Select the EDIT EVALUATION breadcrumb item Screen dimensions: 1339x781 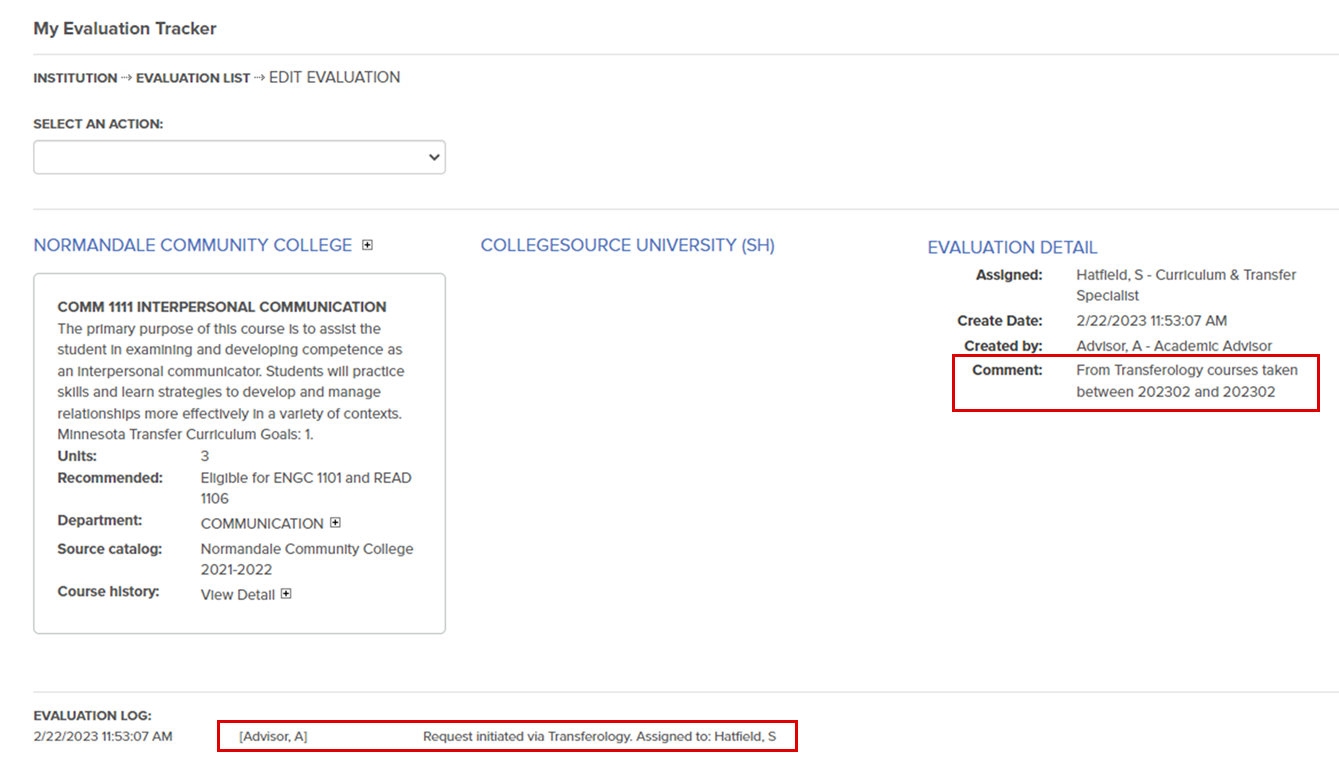pos(333,77)
